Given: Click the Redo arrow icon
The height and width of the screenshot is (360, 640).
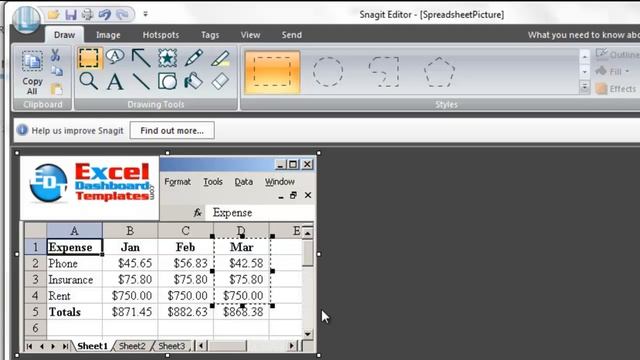Looking at the screenshot, I should pyautogui.click(x=122, y=15).
